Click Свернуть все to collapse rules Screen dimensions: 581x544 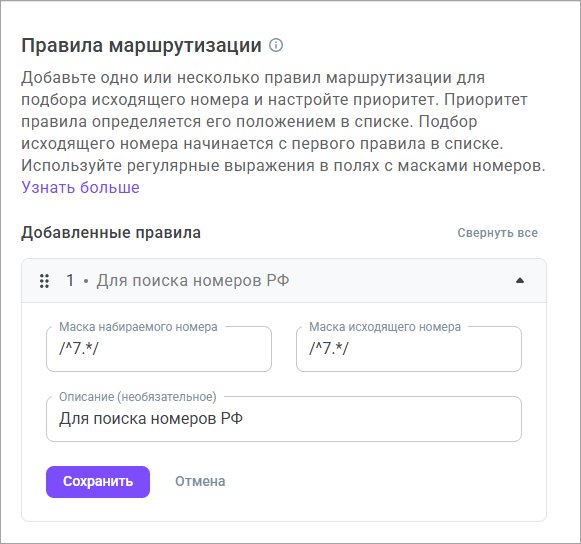pyautogui.click(x=497, y=233)
